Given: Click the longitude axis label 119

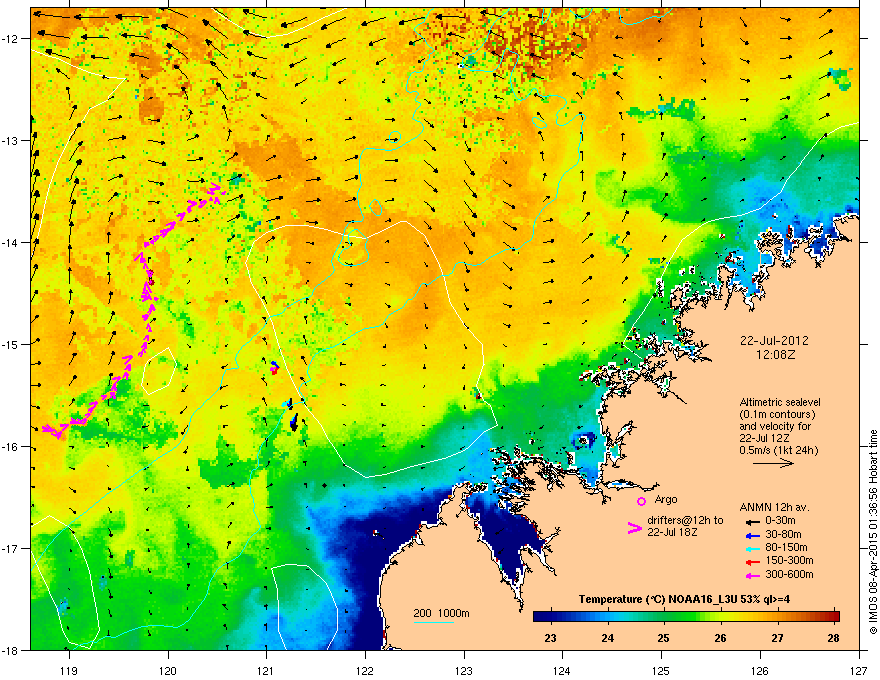Looking at the screenshot, I should [69, 670].
